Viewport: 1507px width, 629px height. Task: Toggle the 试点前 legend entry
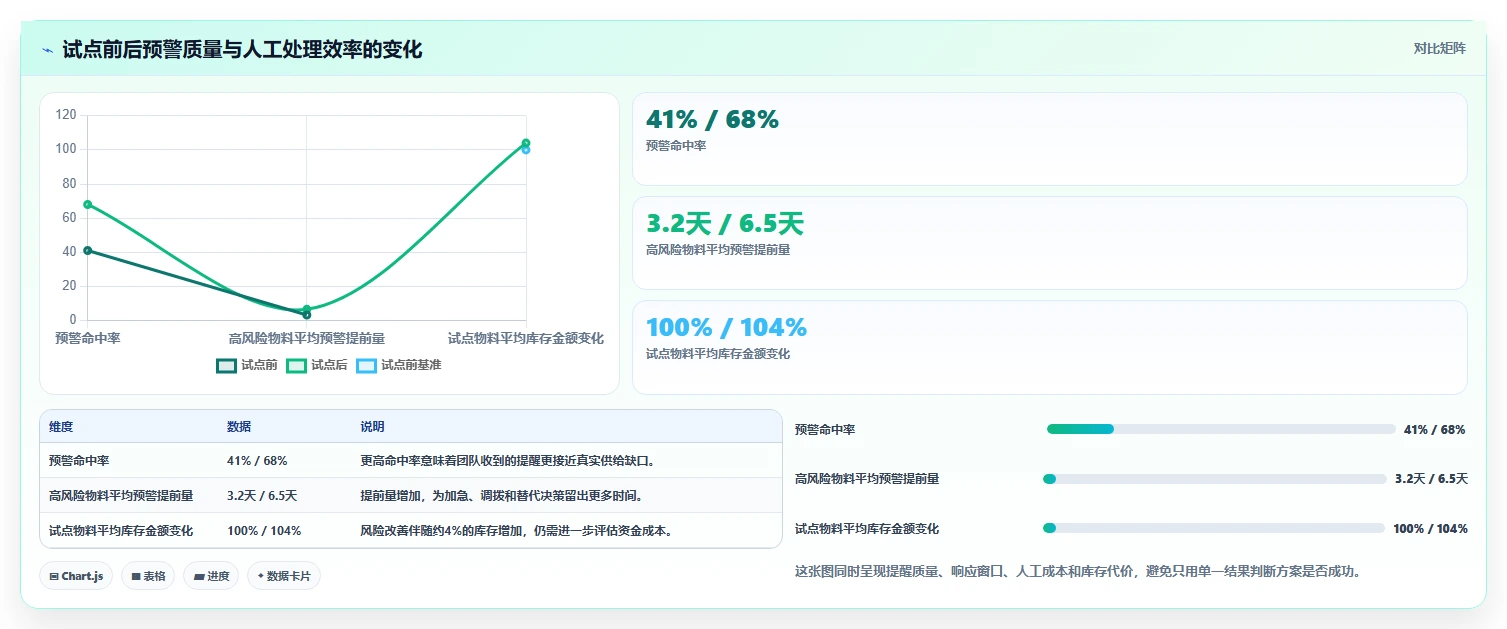(x=247, y=365)
